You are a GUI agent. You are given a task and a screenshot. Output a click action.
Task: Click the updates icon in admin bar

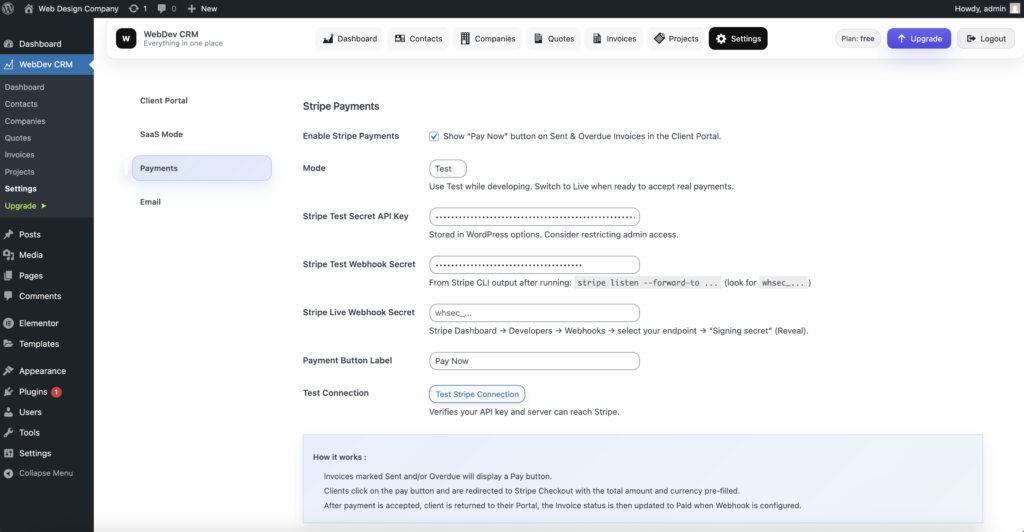tap(134, 8)
